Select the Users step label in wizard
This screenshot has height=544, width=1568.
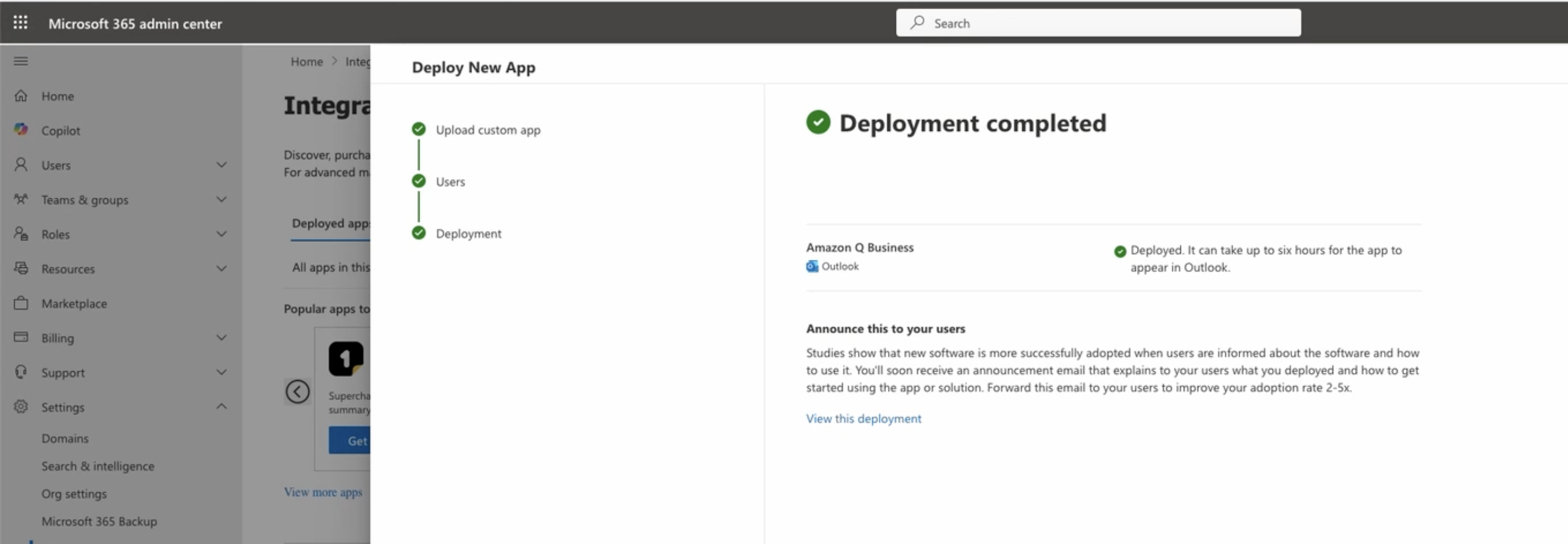[x=450, y=182]
